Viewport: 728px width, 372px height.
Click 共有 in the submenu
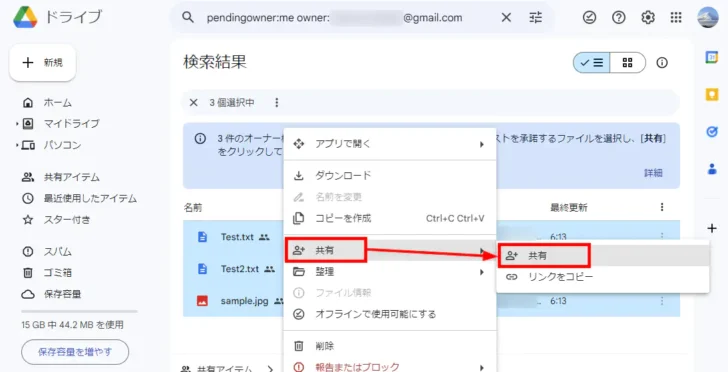(x=603, y=255)
